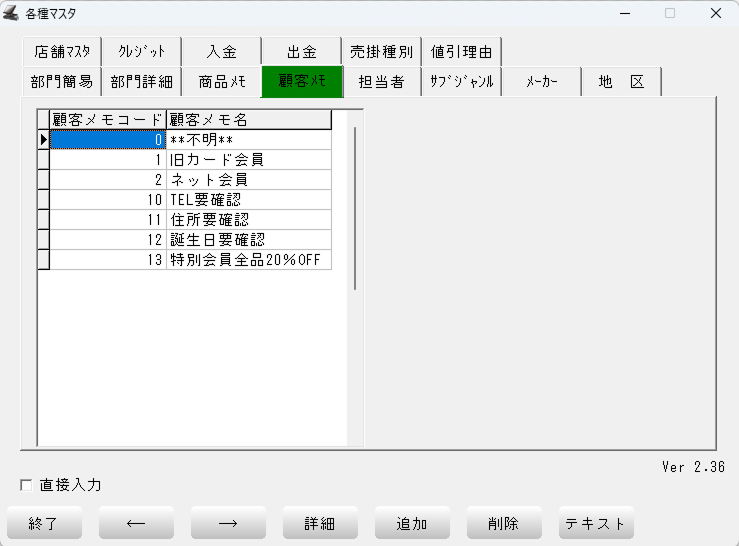The width and height of the screenshot is (739, 546).
Task: Open the 売掛種別 tab
Action: click(x=381, y=51)
